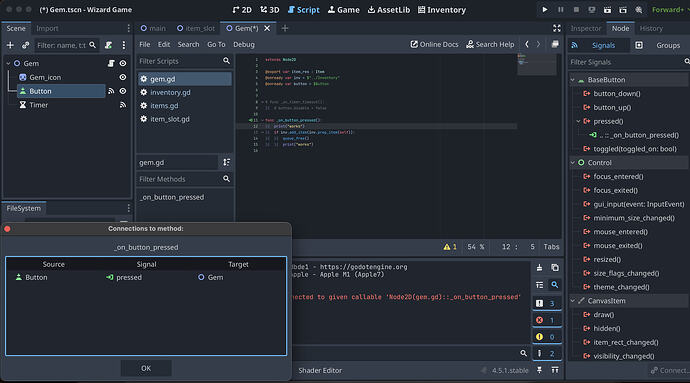Instantiate child scene link icon
The height and width of the screenshot is (383, 690).
coord(26,45)
